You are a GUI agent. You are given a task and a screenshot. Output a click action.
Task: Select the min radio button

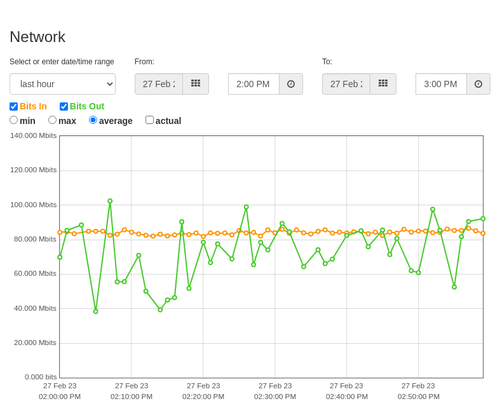tap(14, 120)
